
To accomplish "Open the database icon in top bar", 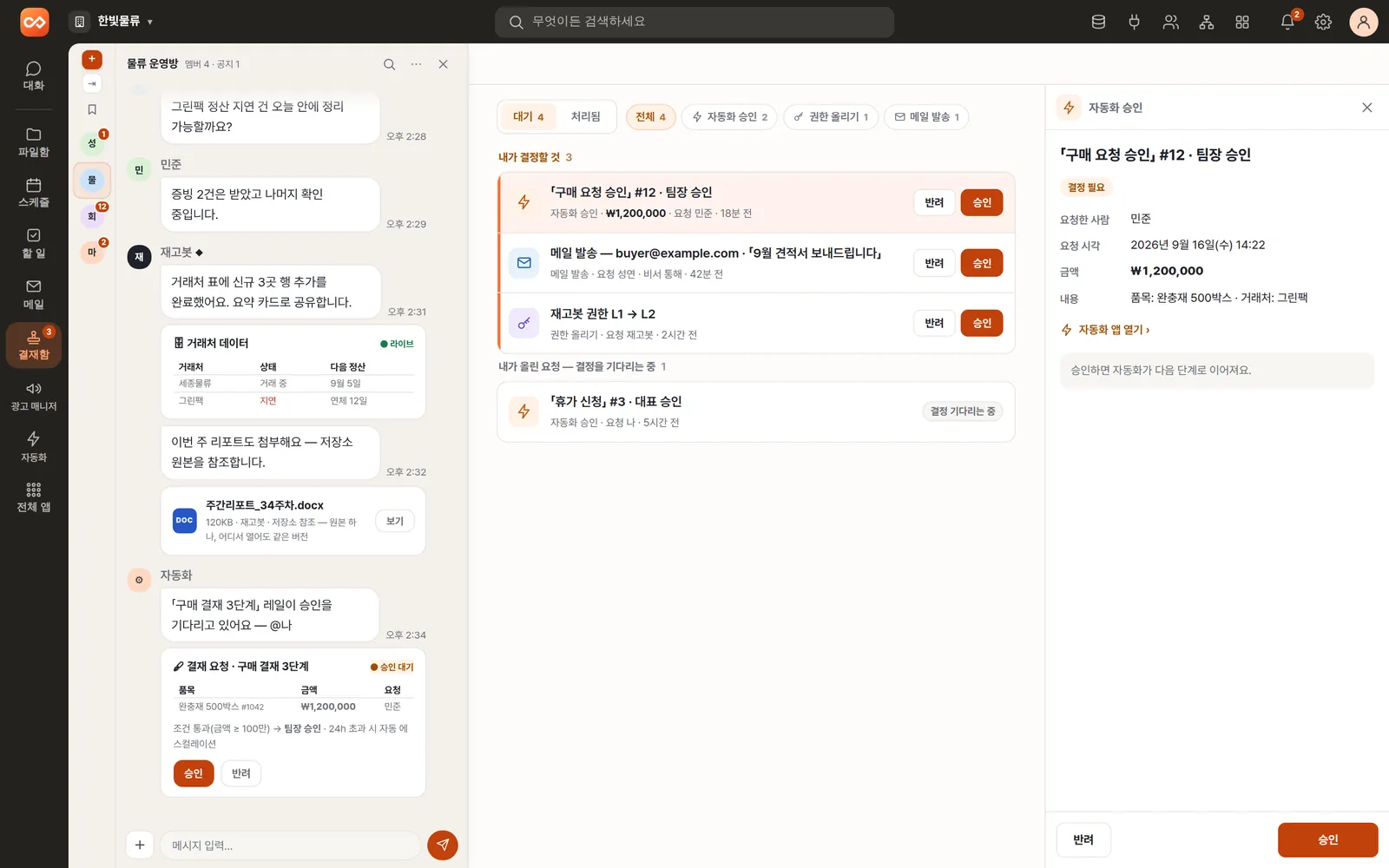I will click(x=1098, y=22).
